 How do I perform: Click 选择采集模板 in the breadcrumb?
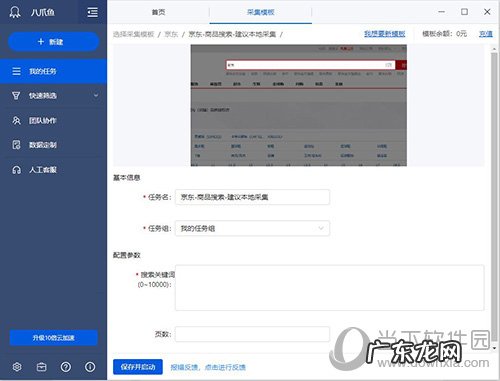133,34
